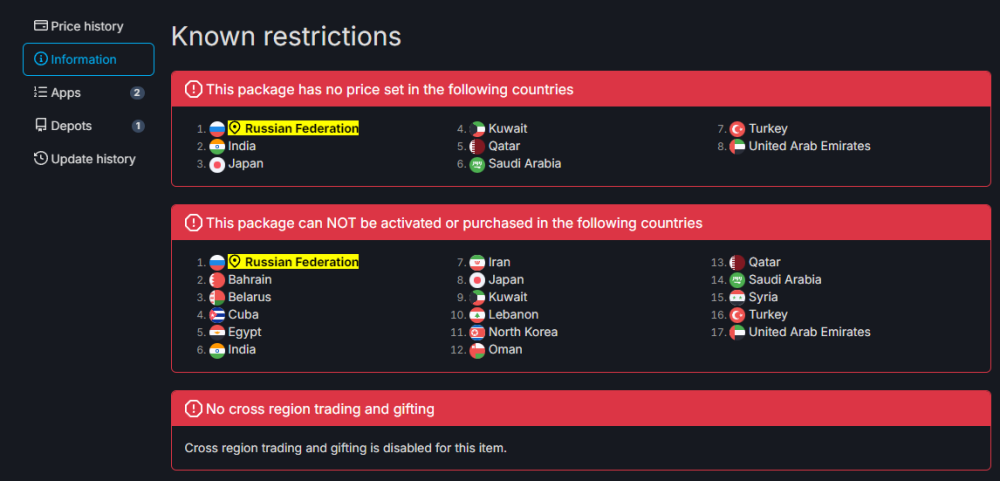Open the Apps section
This screenshot has width=1000, height=481.
pyautogui.click(x=66, y=93)
